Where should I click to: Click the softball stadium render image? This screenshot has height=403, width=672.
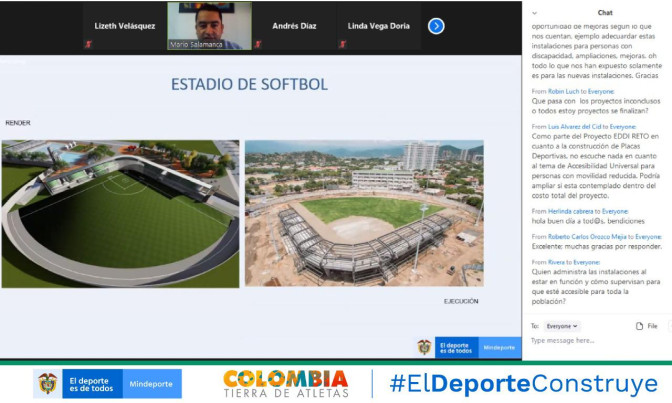pyautogui.click(x=120, y=214)
